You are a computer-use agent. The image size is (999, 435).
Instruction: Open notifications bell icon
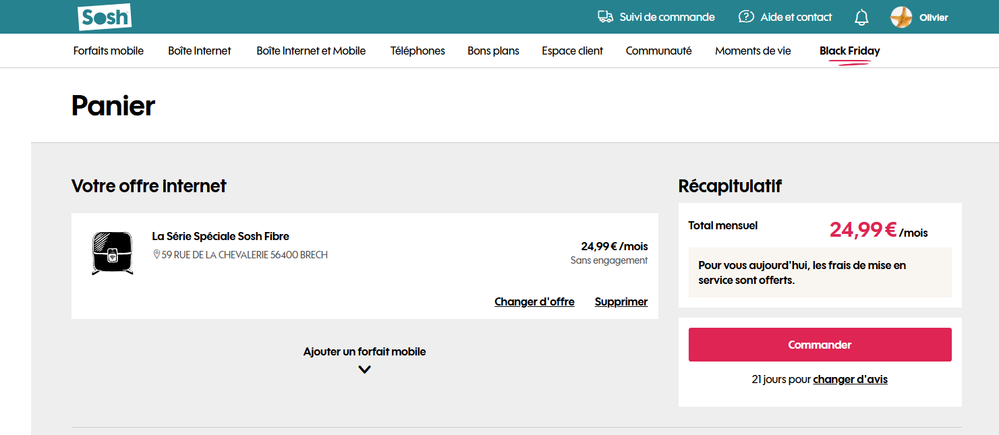861,17
